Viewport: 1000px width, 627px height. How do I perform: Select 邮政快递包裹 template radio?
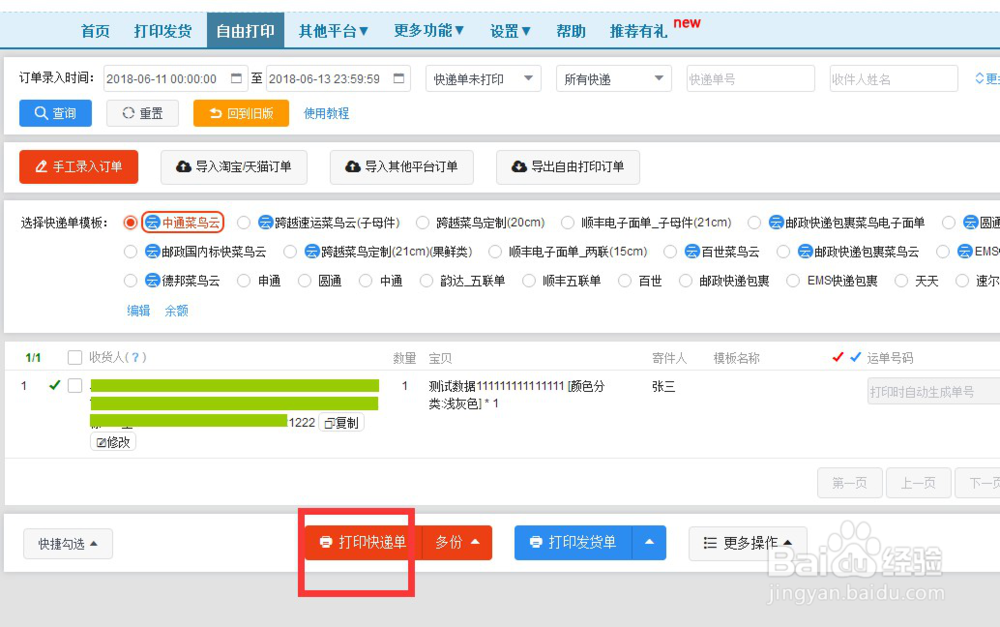(x=686, y=281)
